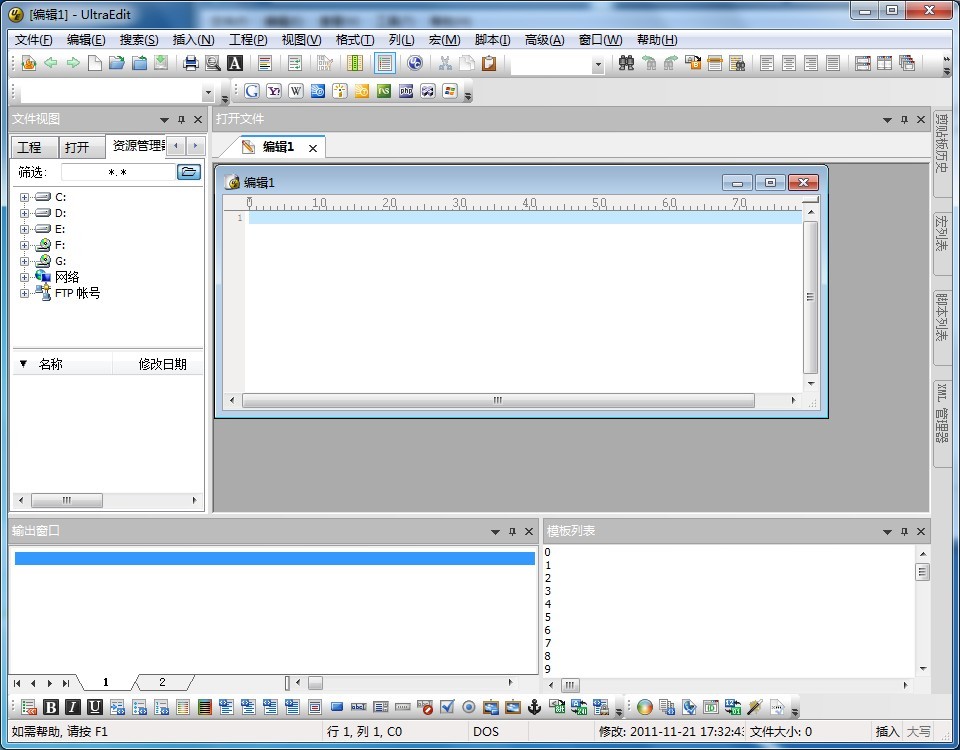
Task: Open the find combo box dropdown arrow
Action: click(598, 64)
